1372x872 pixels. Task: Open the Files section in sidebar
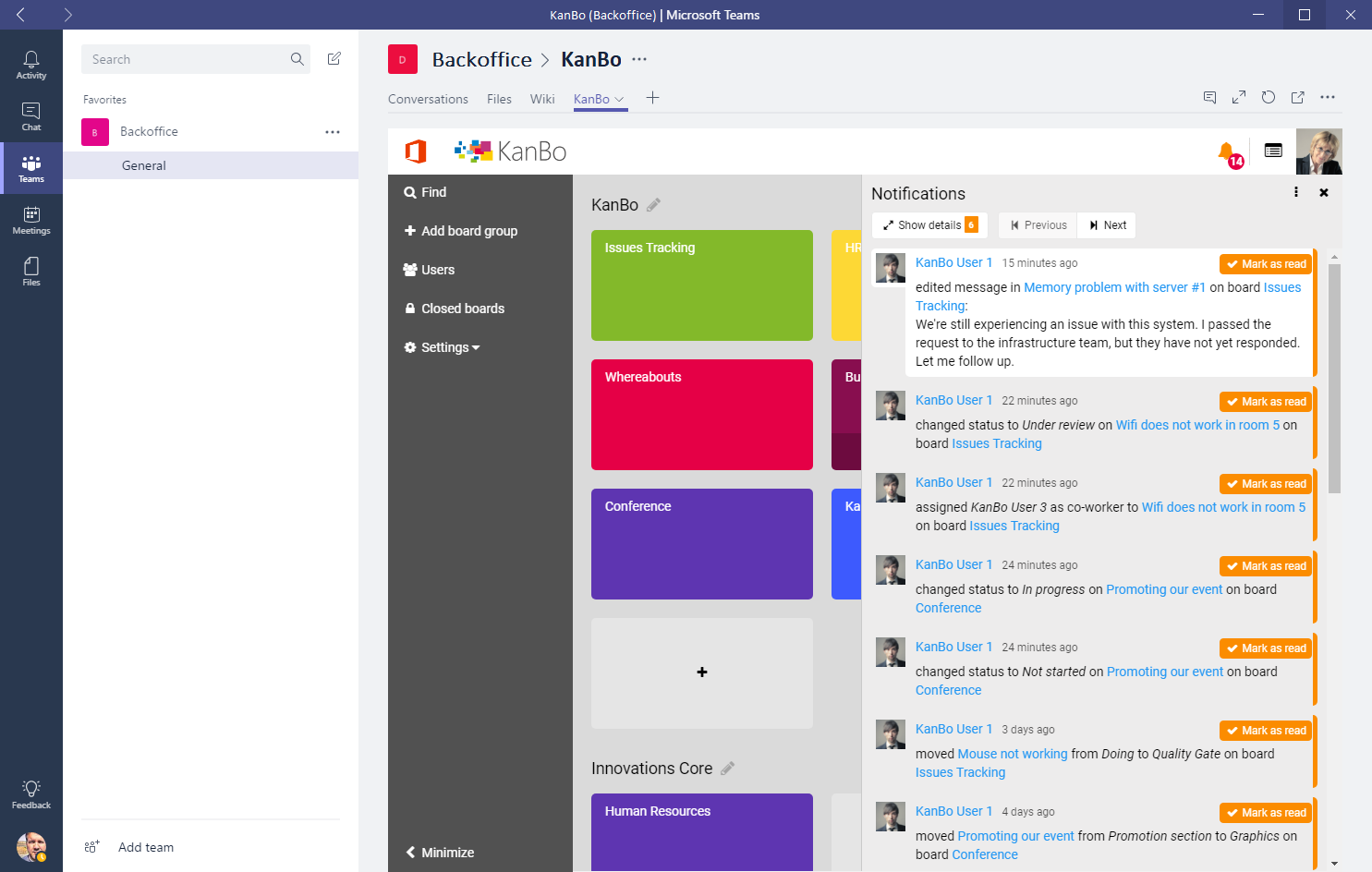31,272
